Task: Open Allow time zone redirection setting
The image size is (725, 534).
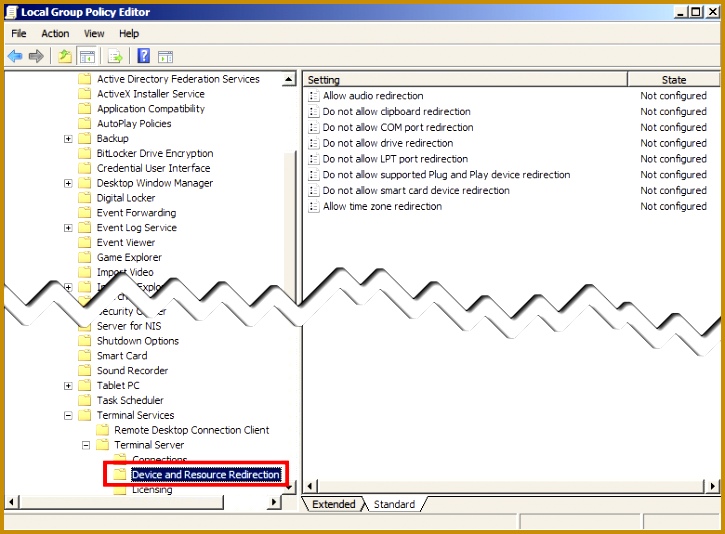Action: [382, 206]
